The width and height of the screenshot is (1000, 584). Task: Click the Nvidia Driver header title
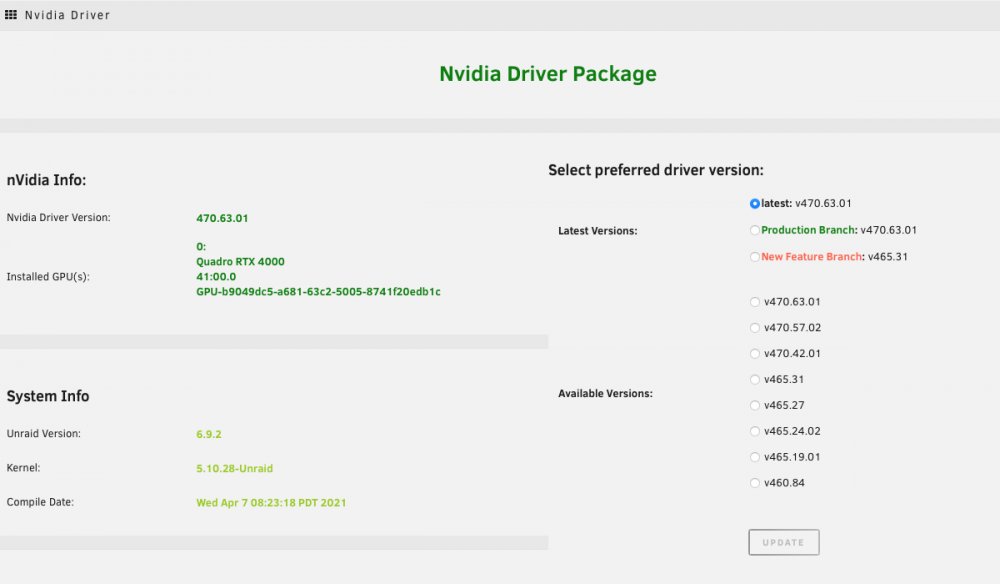[67, 15]
